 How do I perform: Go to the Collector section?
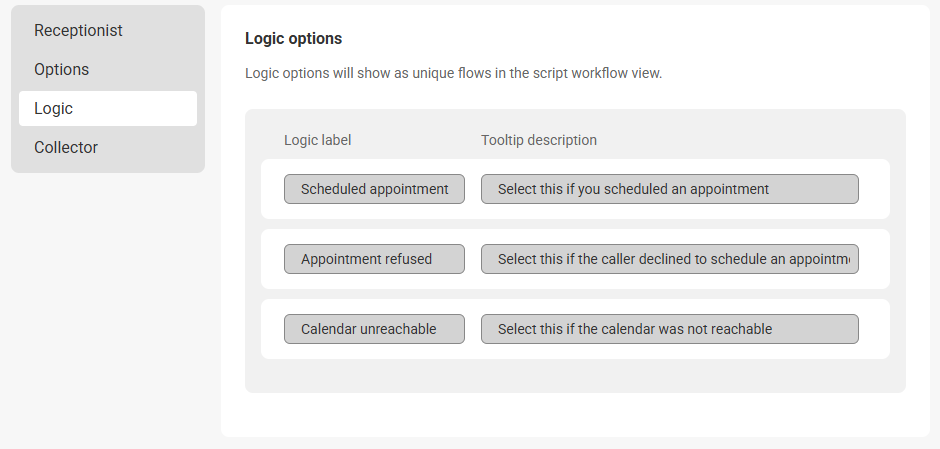(66, 147)
